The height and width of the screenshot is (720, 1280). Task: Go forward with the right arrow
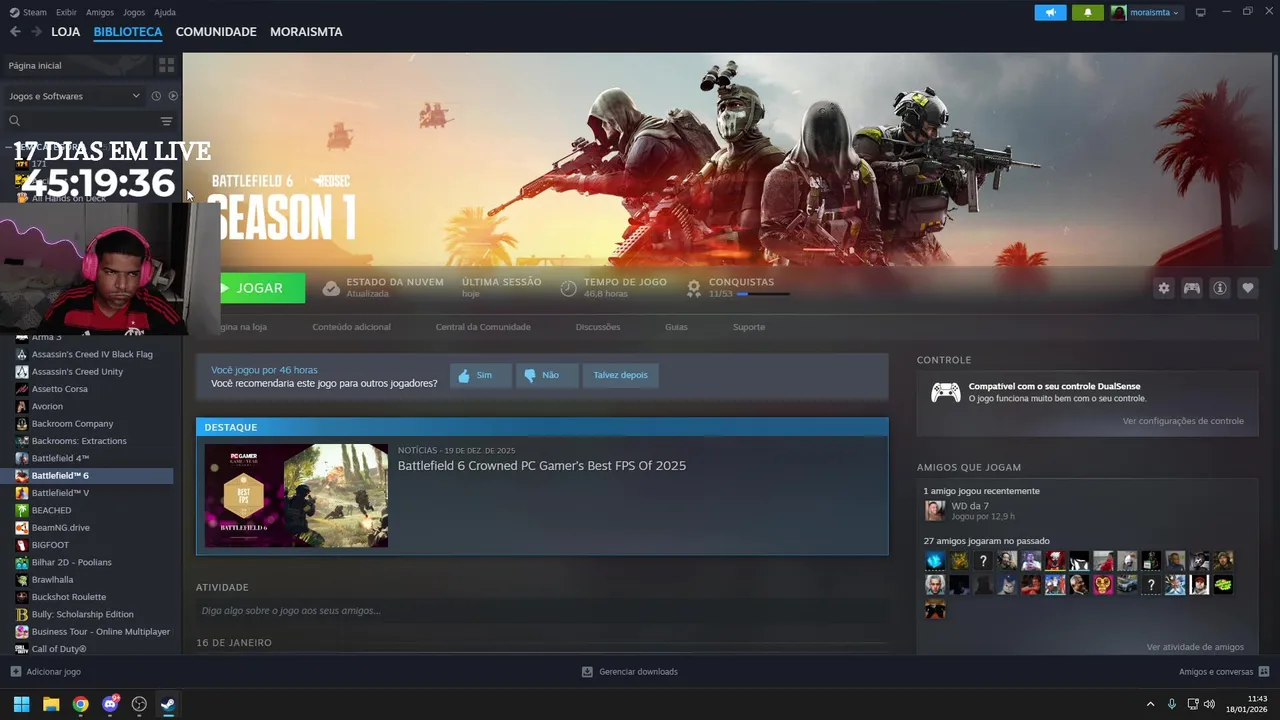pyautogui.click(x=36, y=32)
